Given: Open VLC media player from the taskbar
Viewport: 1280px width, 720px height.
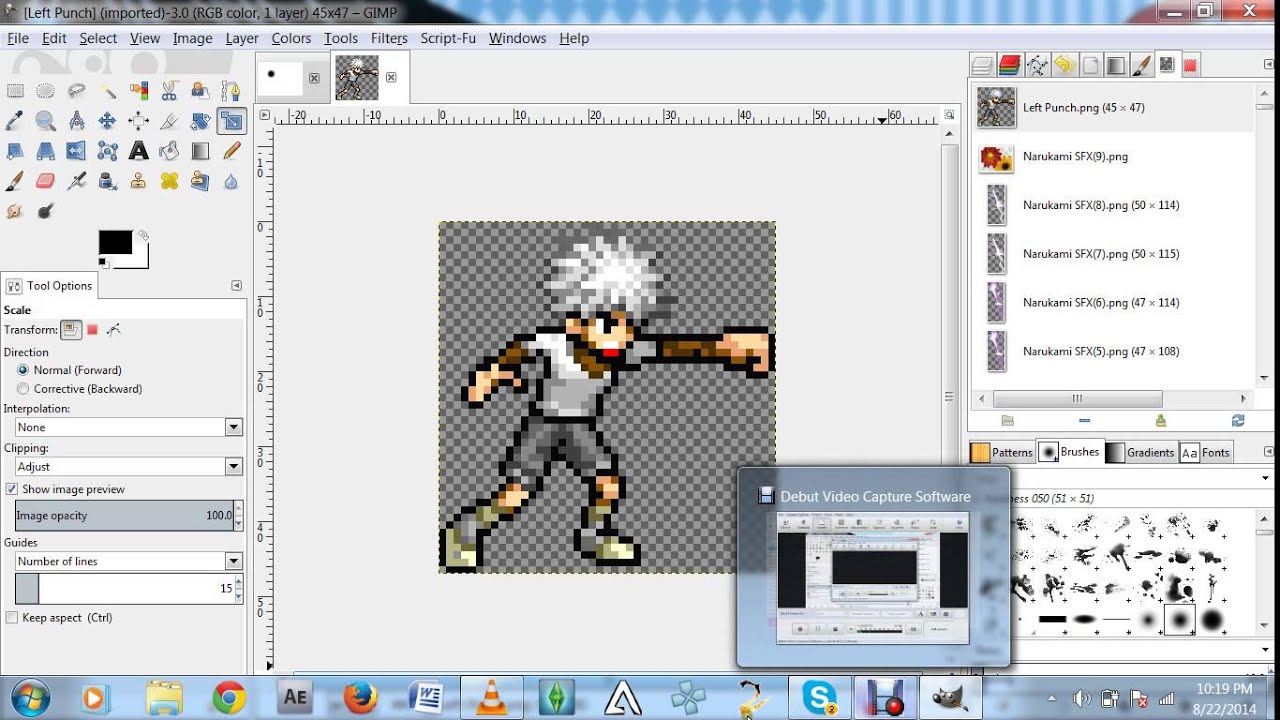Looking at the screenshot, I should 491,697.
